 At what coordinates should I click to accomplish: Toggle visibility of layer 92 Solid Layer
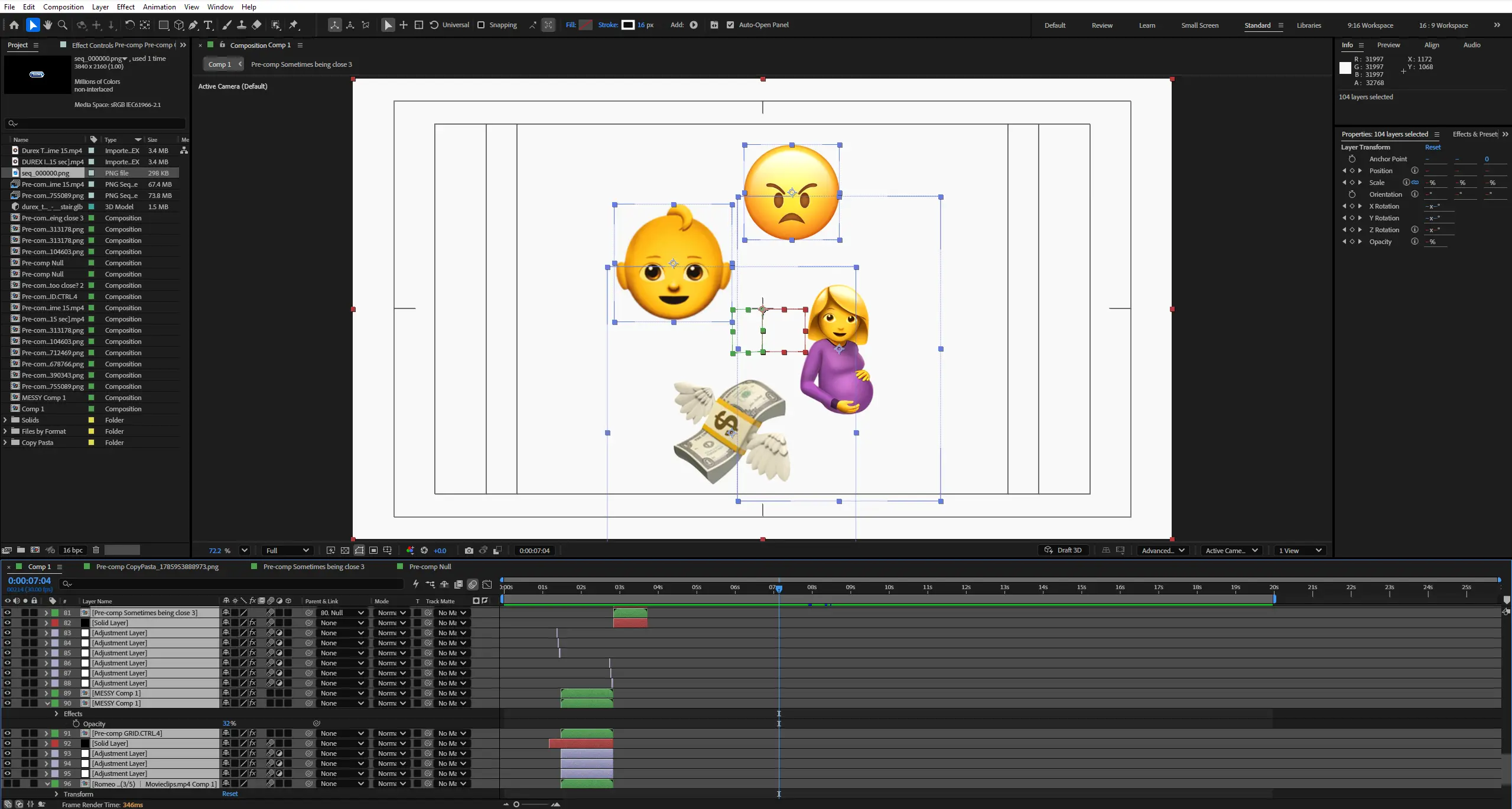click(x=7, y=743)
